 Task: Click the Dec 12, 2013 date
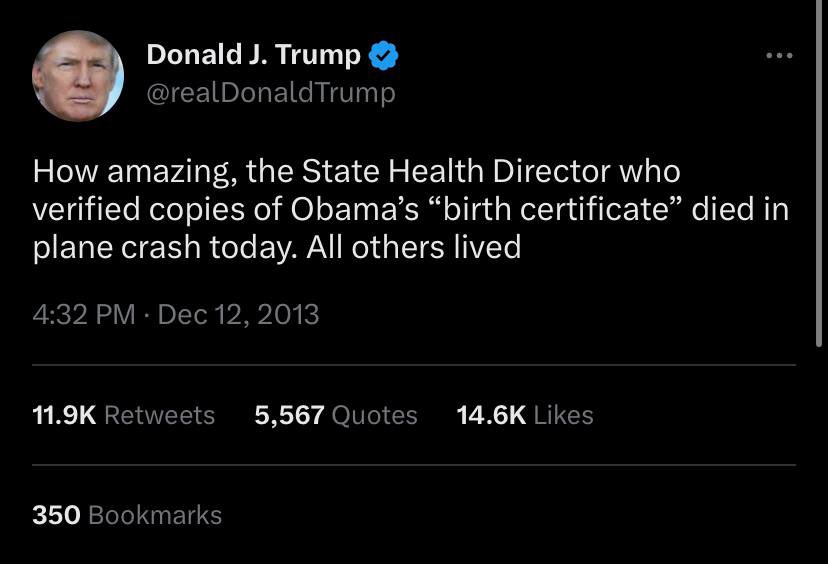click(x=239, y=314)
